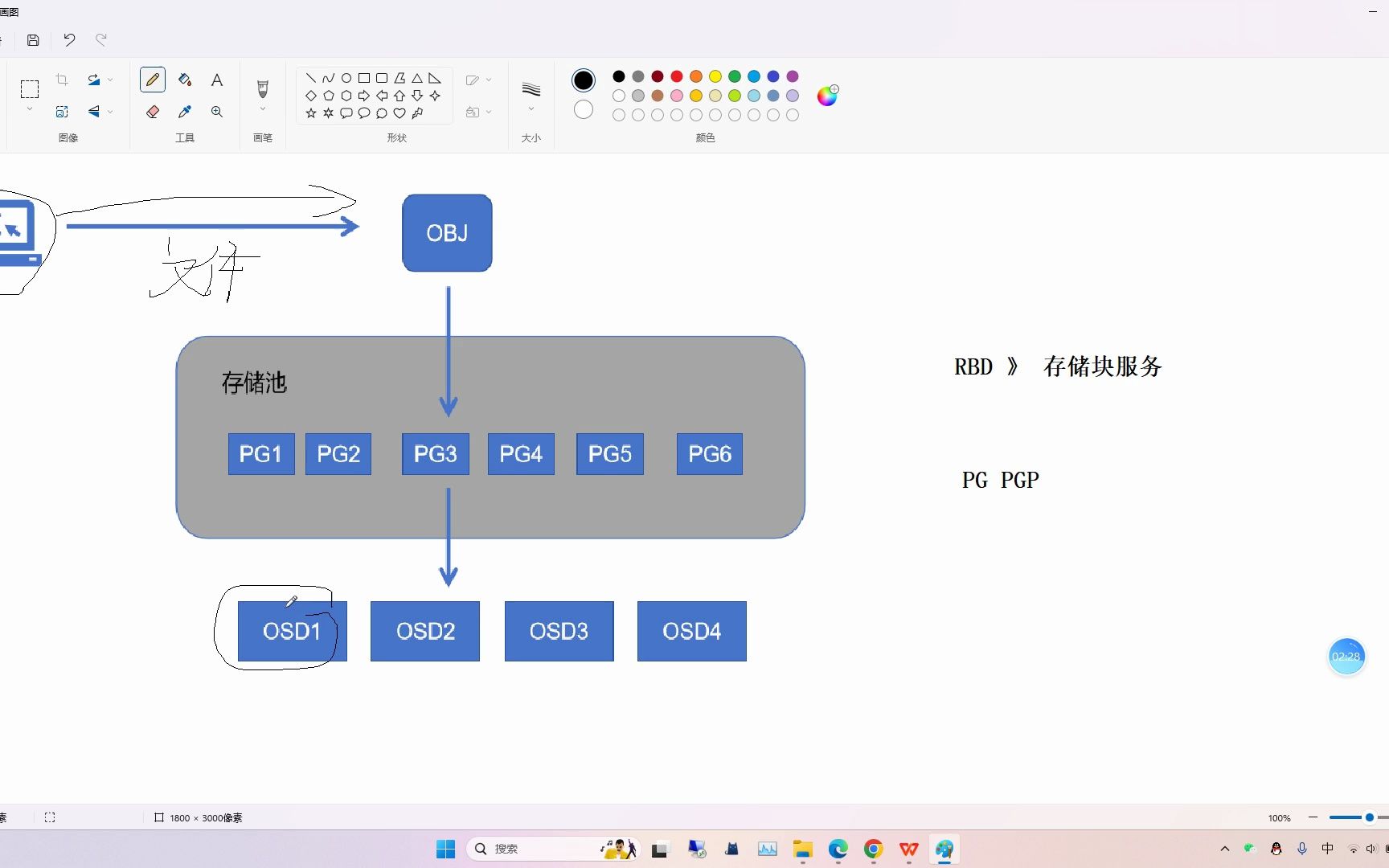Select the Color picker (eyedropper) tool
The image size is (1389, 868).
[x=184, y=112]
